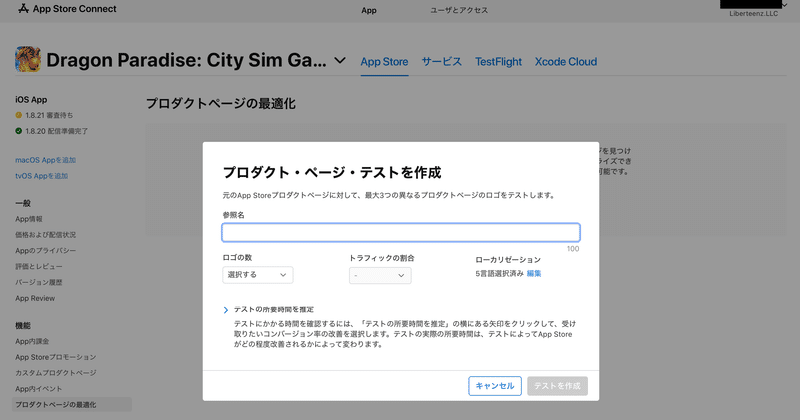Click the 100 character counter

click(573, 249)
